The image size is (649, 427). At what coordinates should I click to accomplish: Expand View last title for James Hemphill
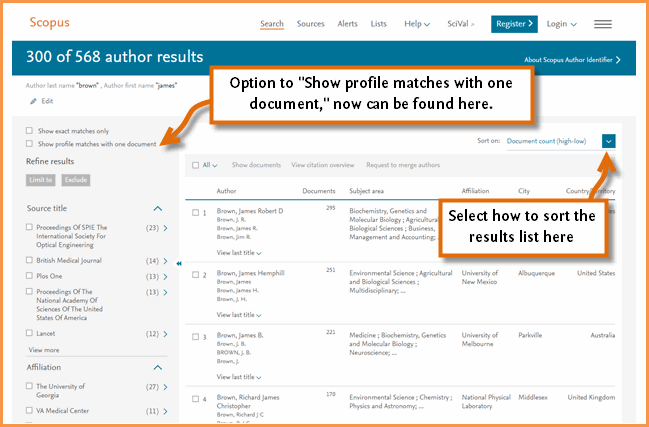click(x=239, y=315)
